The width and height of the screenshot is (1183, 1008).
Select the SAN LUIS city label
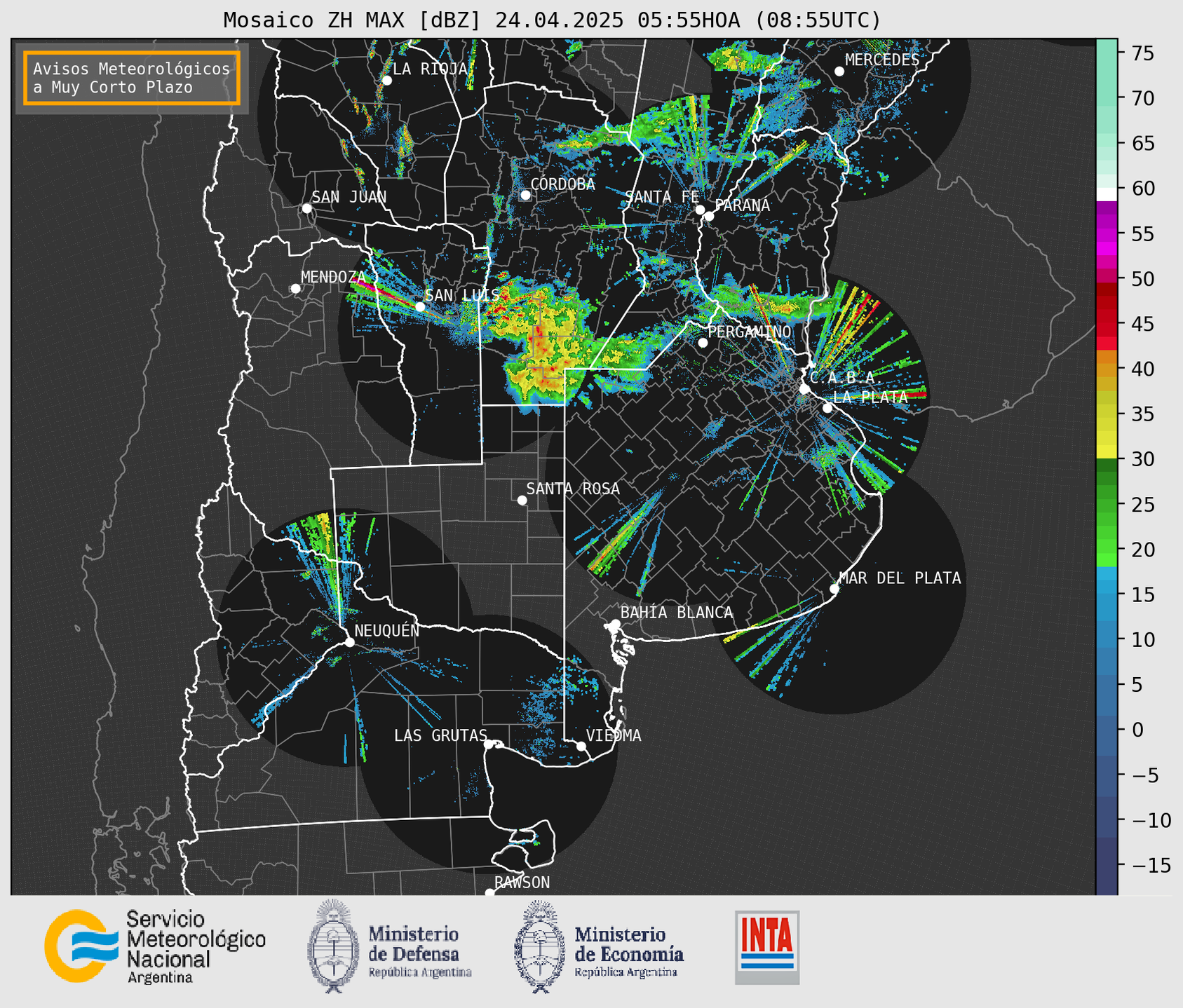pos(462,295)
